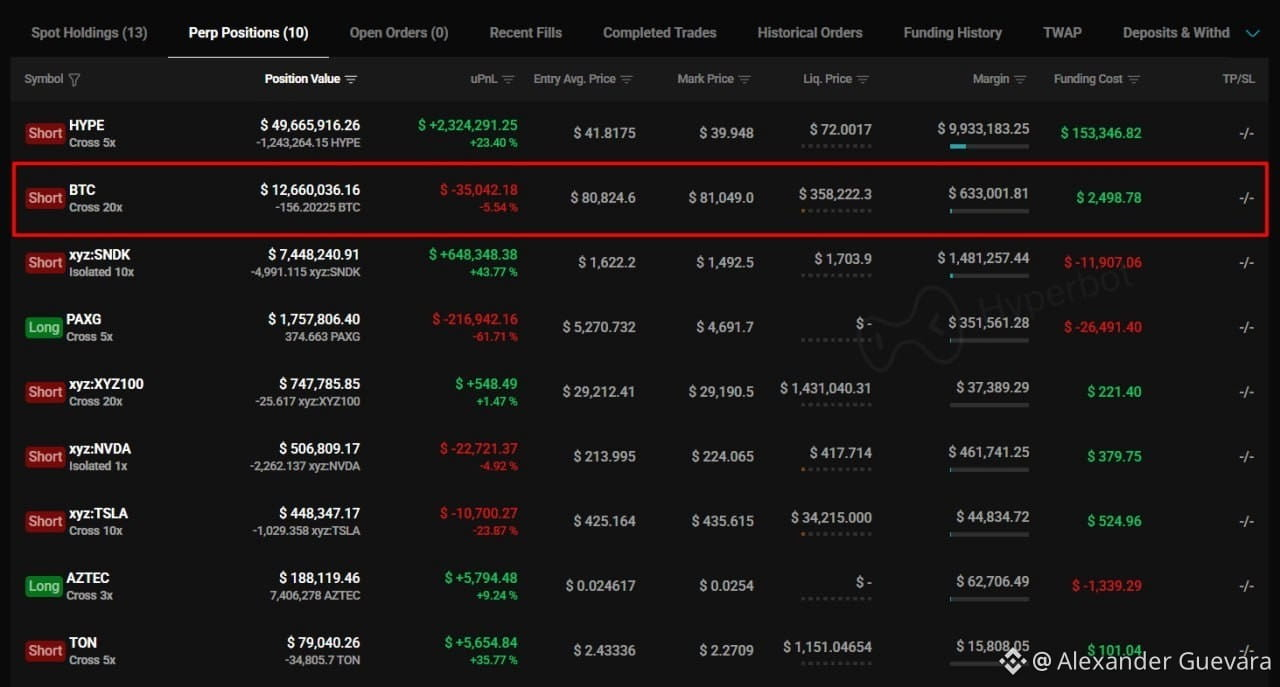The width and height of the screenshot is (1280, 687).
Task: Click Short badge on xyz:NVDA row
Action: point(45,457)
